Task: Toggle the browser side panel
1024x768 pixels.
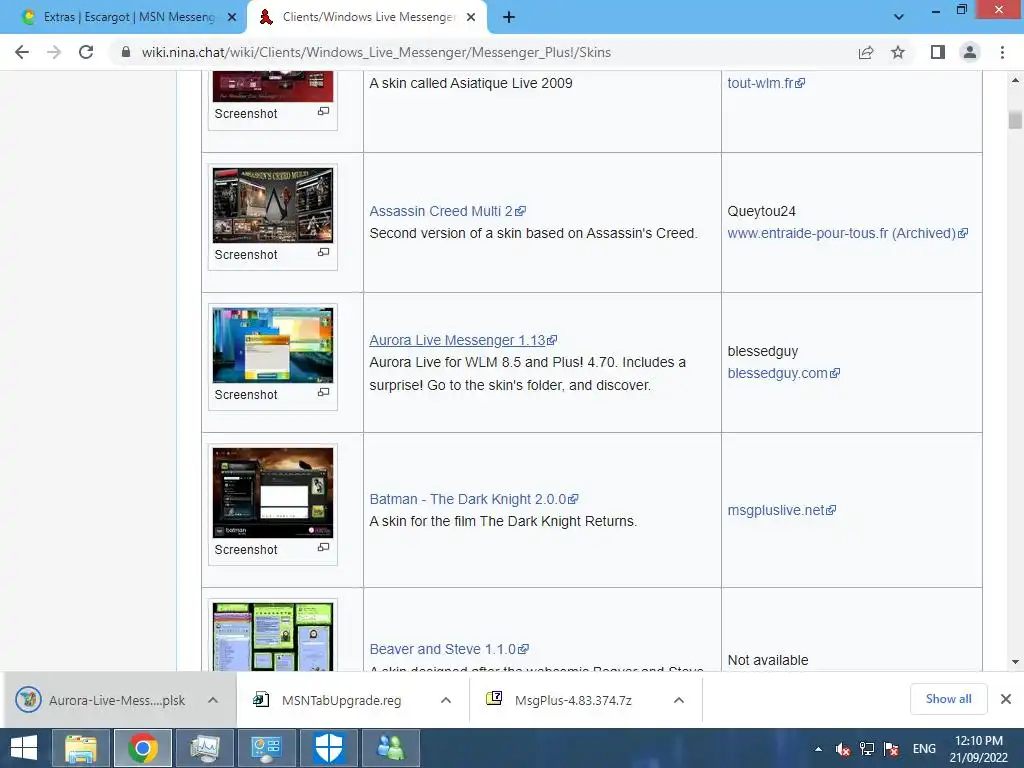Action: (x=938, y=52)
